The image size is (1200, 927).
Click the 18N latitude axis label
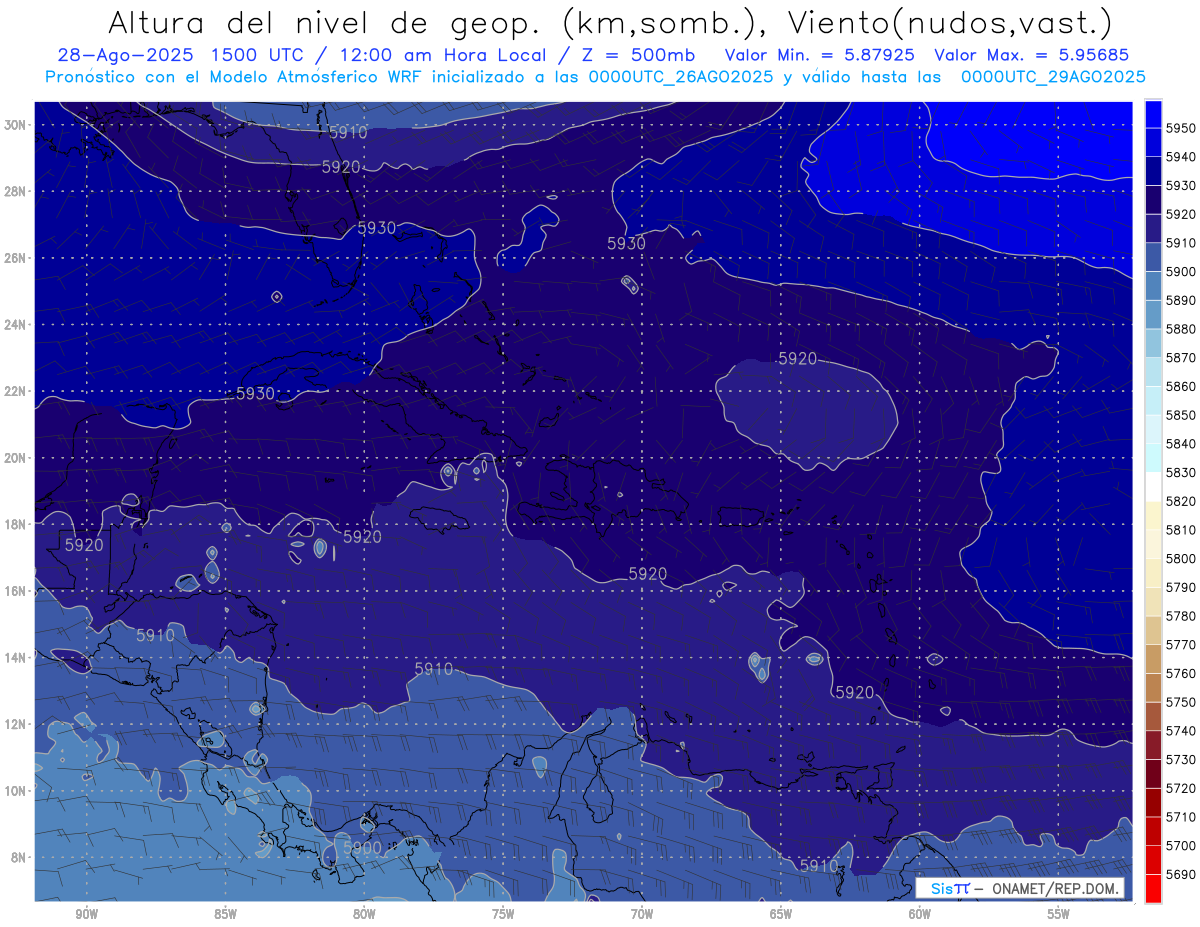click(17, 525)
